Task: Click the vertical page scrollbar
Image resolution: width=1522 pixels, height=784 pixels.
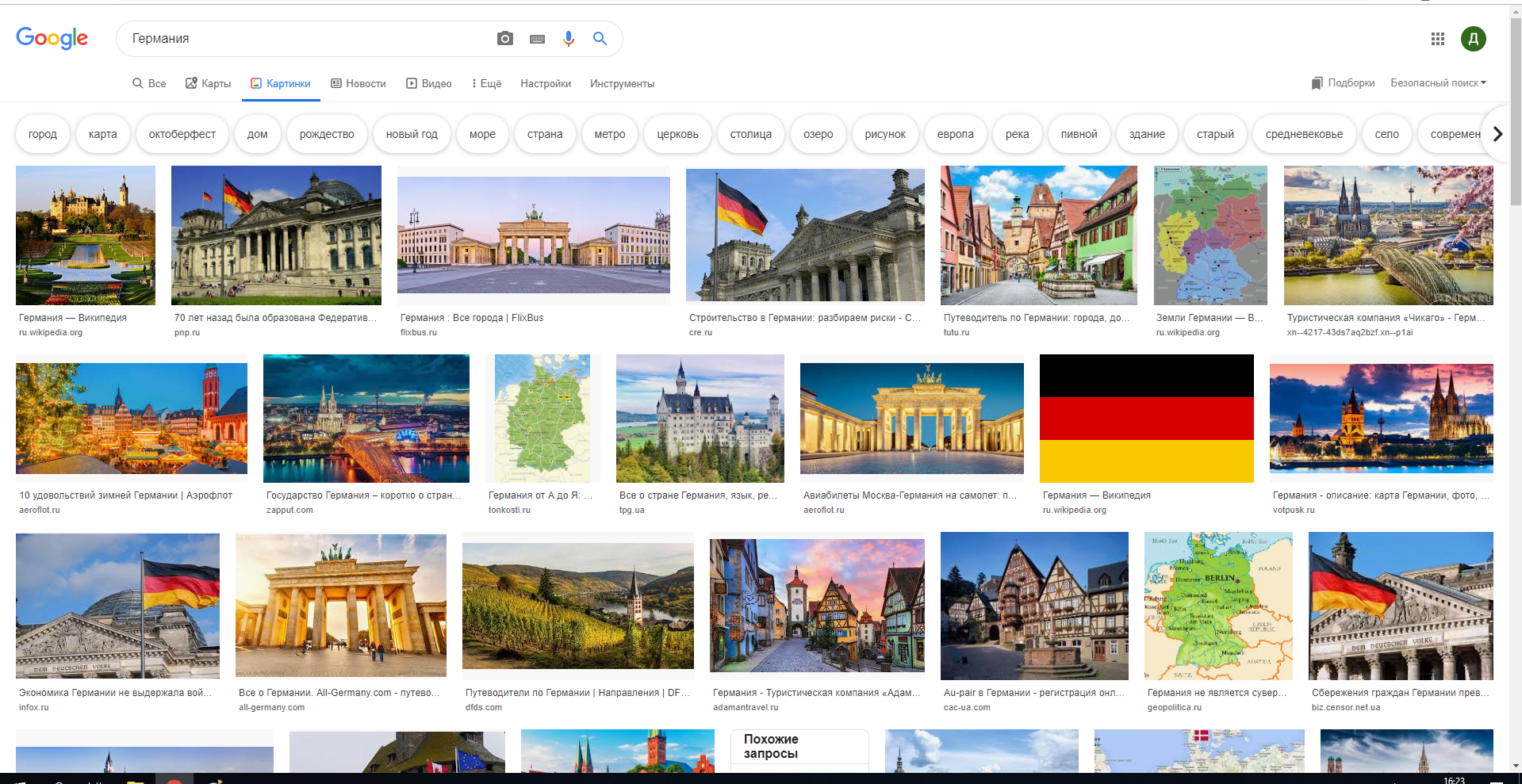Action: 1516,111
